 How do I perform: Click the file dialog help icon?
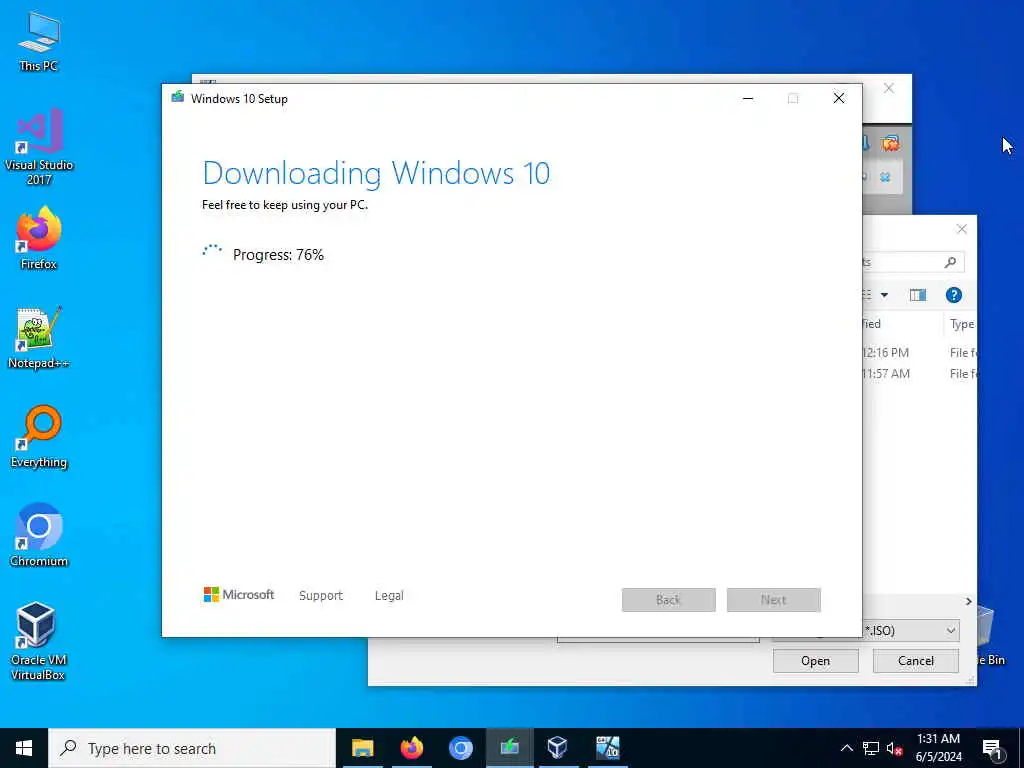[953, 295]
